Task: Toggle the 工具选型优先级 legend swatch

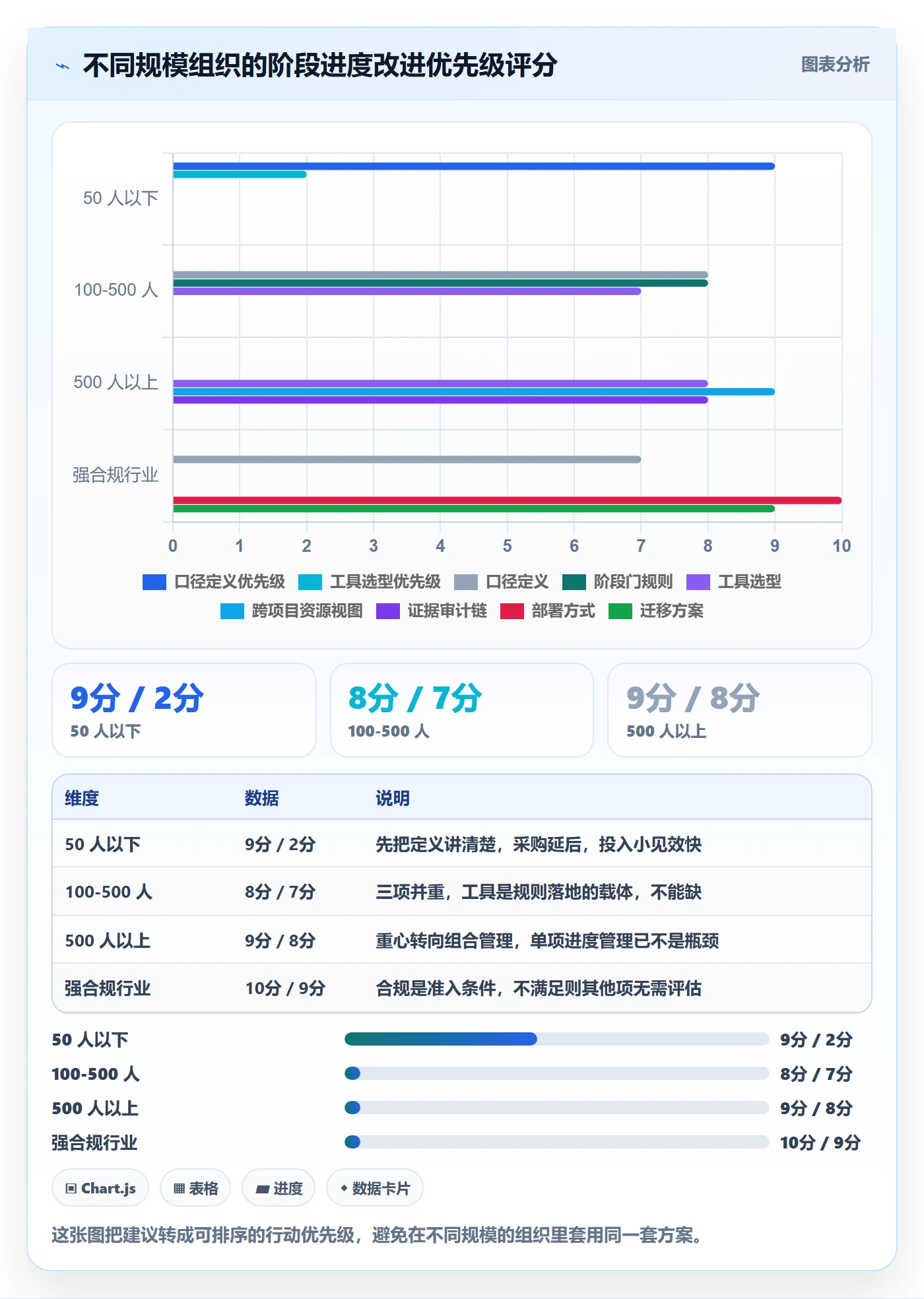Action: 310,582
